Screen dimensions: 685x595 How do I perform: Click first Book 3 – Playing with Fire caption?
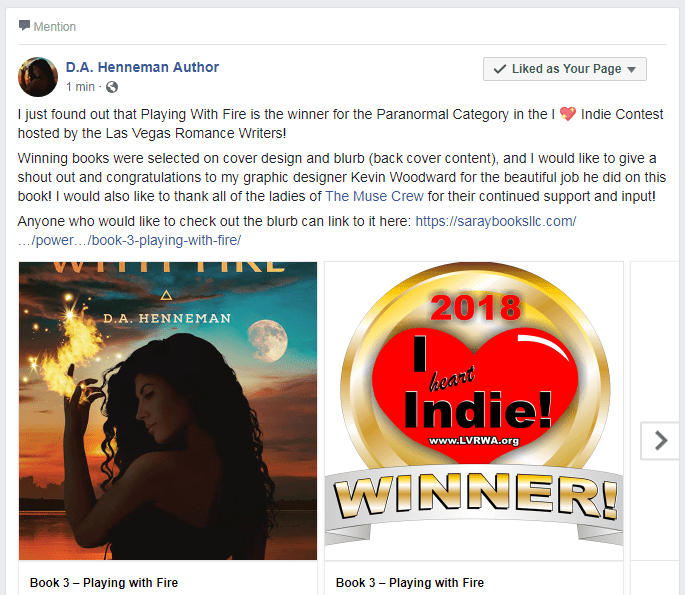pyautogui.click(x=104, y=583)
